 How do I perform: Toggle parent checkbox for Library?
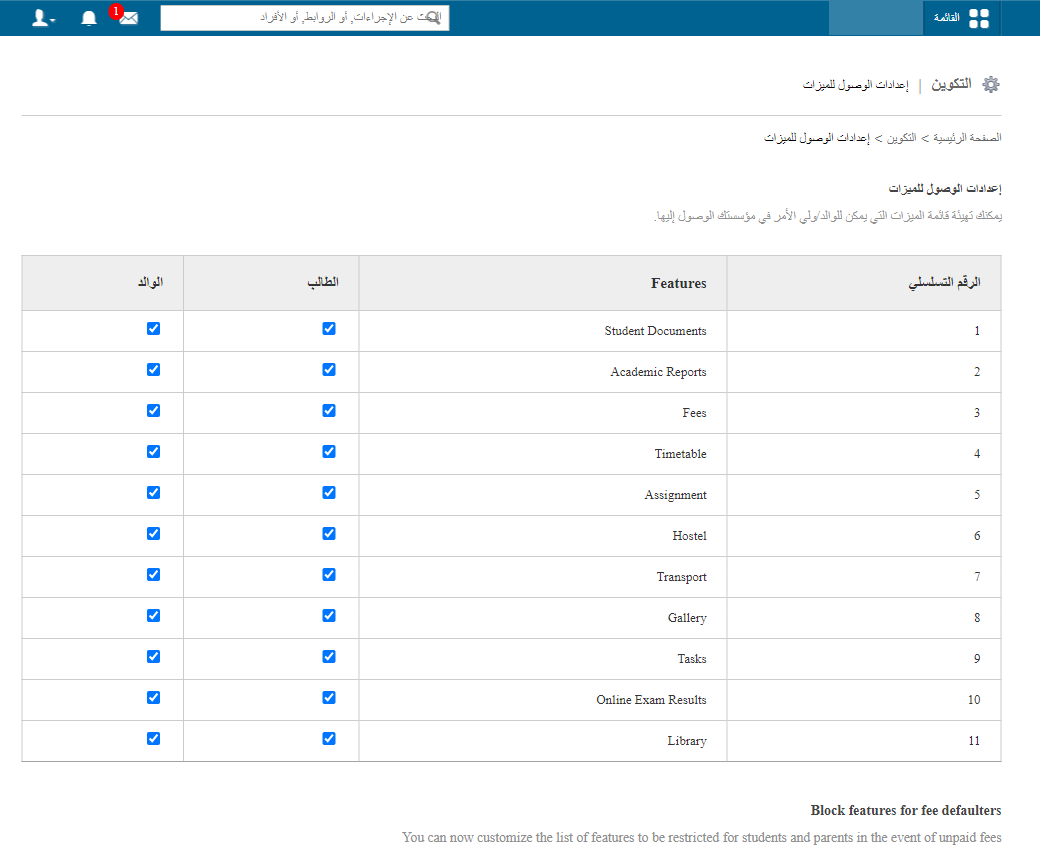153,739
